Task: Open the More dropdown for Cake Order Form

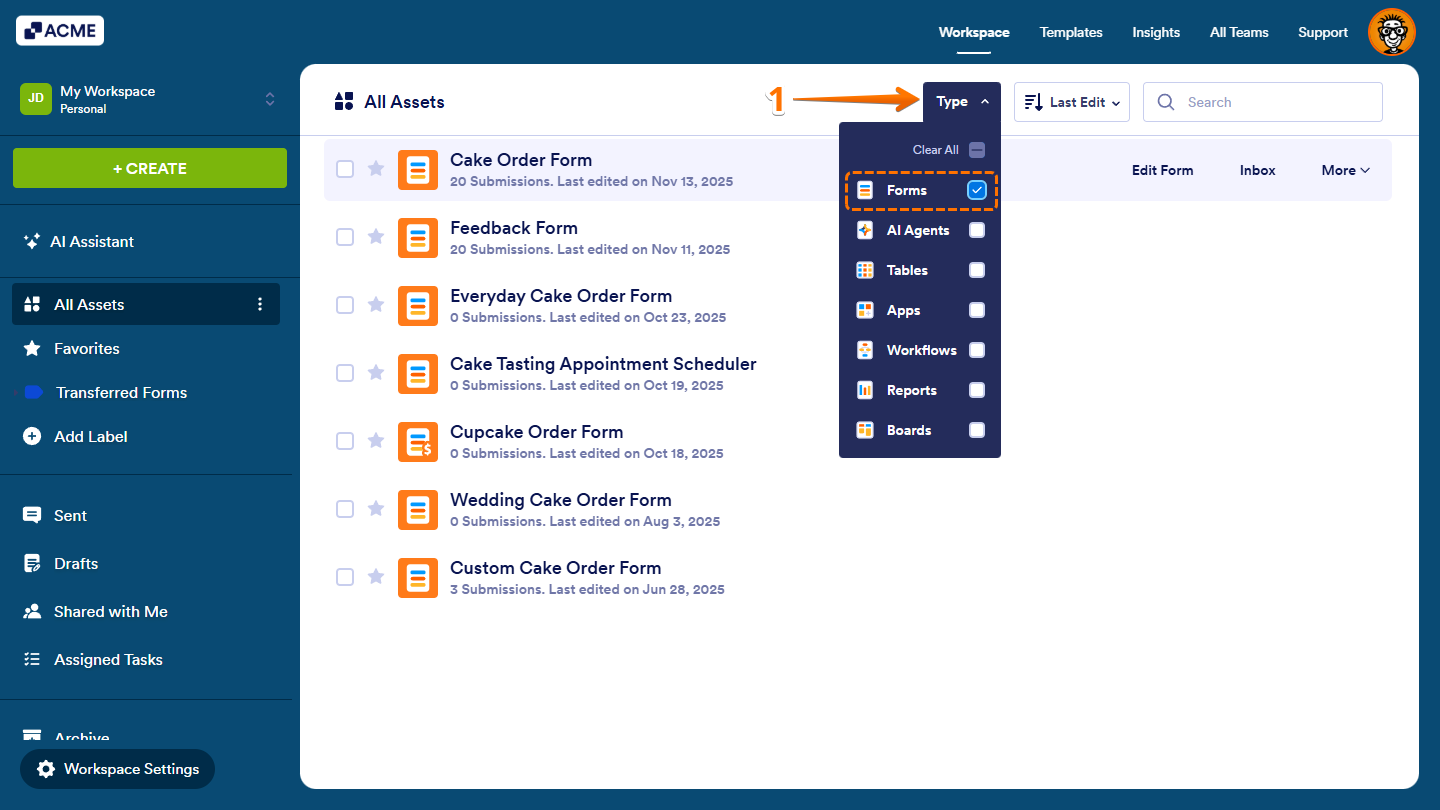Action: click(x=1344, y=170)
